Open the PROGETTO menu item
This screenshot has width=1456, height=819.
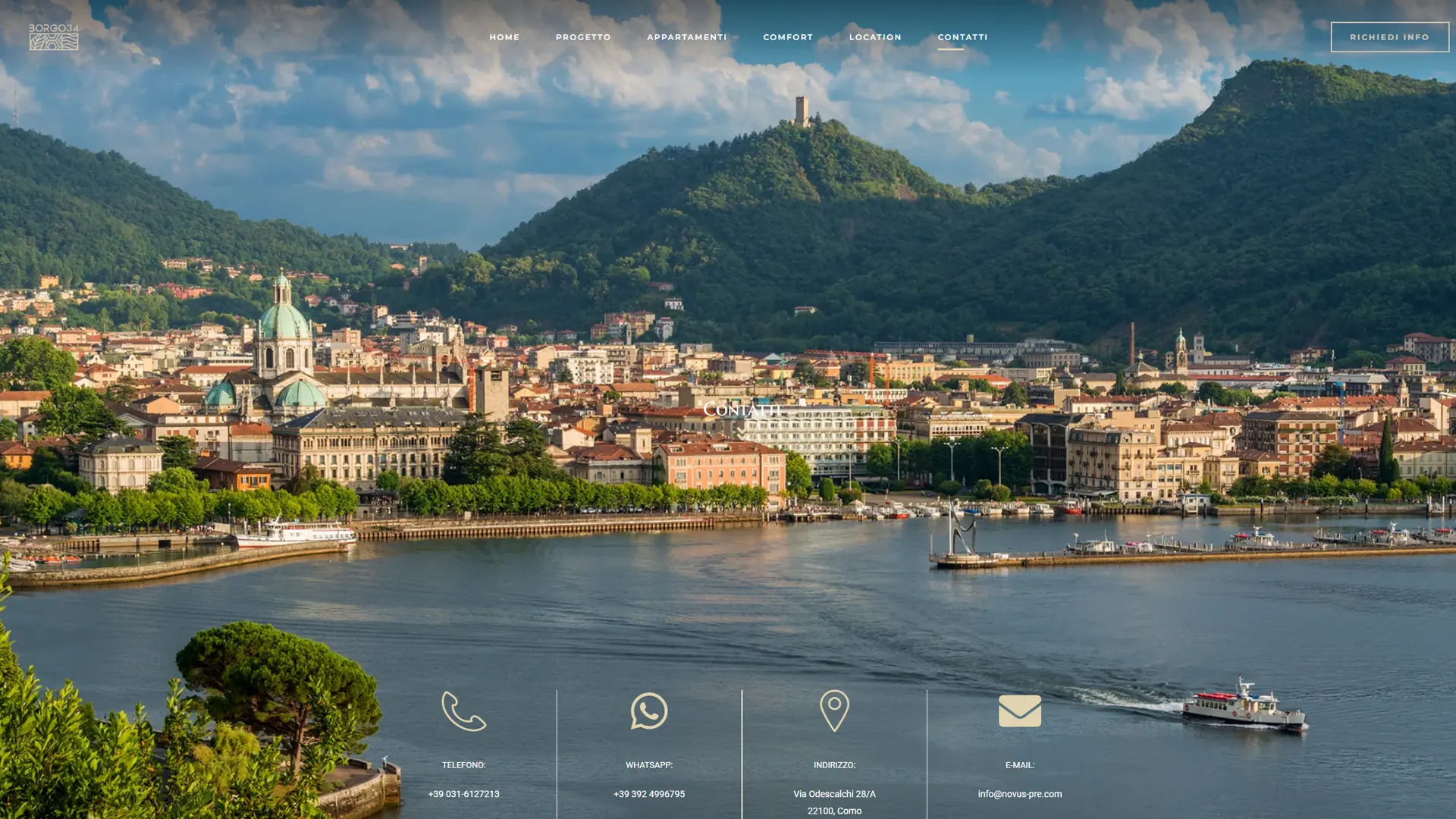583,36
